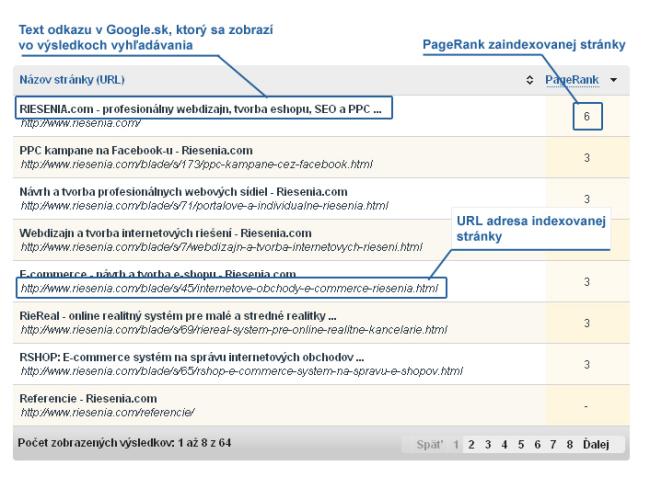Click the webdizajn-a-tvorba-internetovych-rieseni.html URL
This screenshot has width=650, height=477.
221,247
